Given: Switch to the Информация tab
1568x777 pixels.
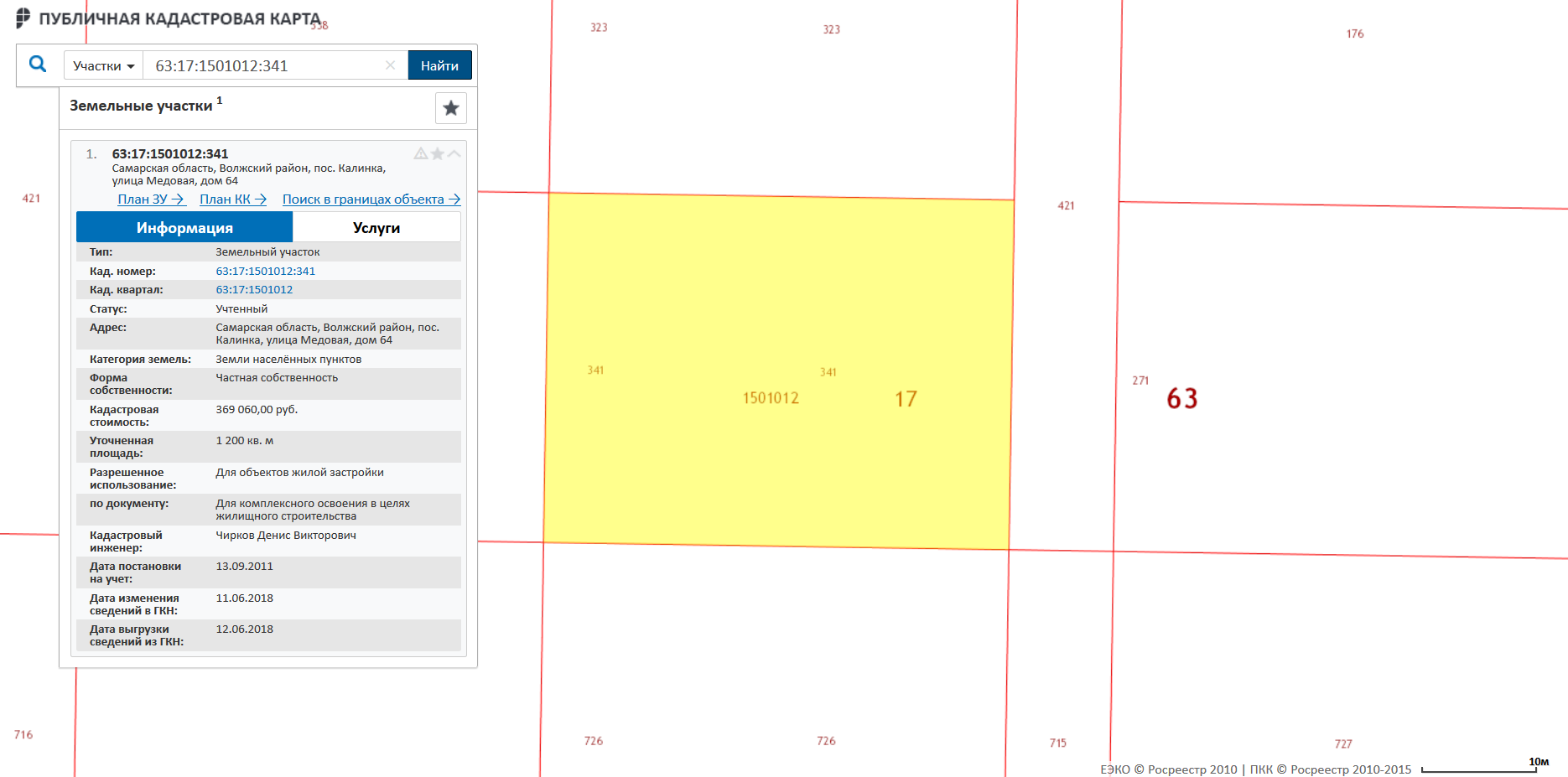Looking at the screenshot, I should pos(184,227).
